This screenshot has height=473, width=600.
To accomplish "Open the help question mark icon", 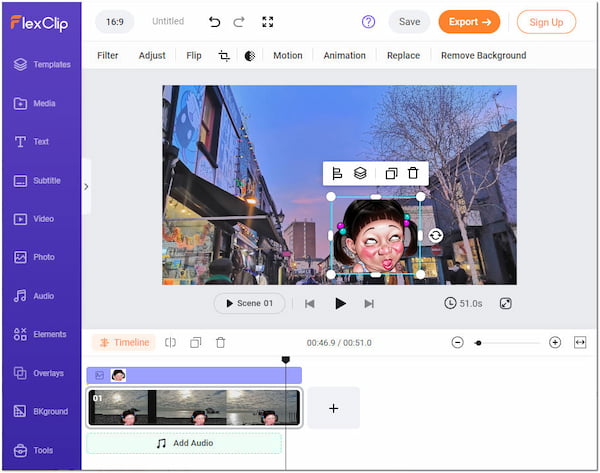I will (368, 22).
